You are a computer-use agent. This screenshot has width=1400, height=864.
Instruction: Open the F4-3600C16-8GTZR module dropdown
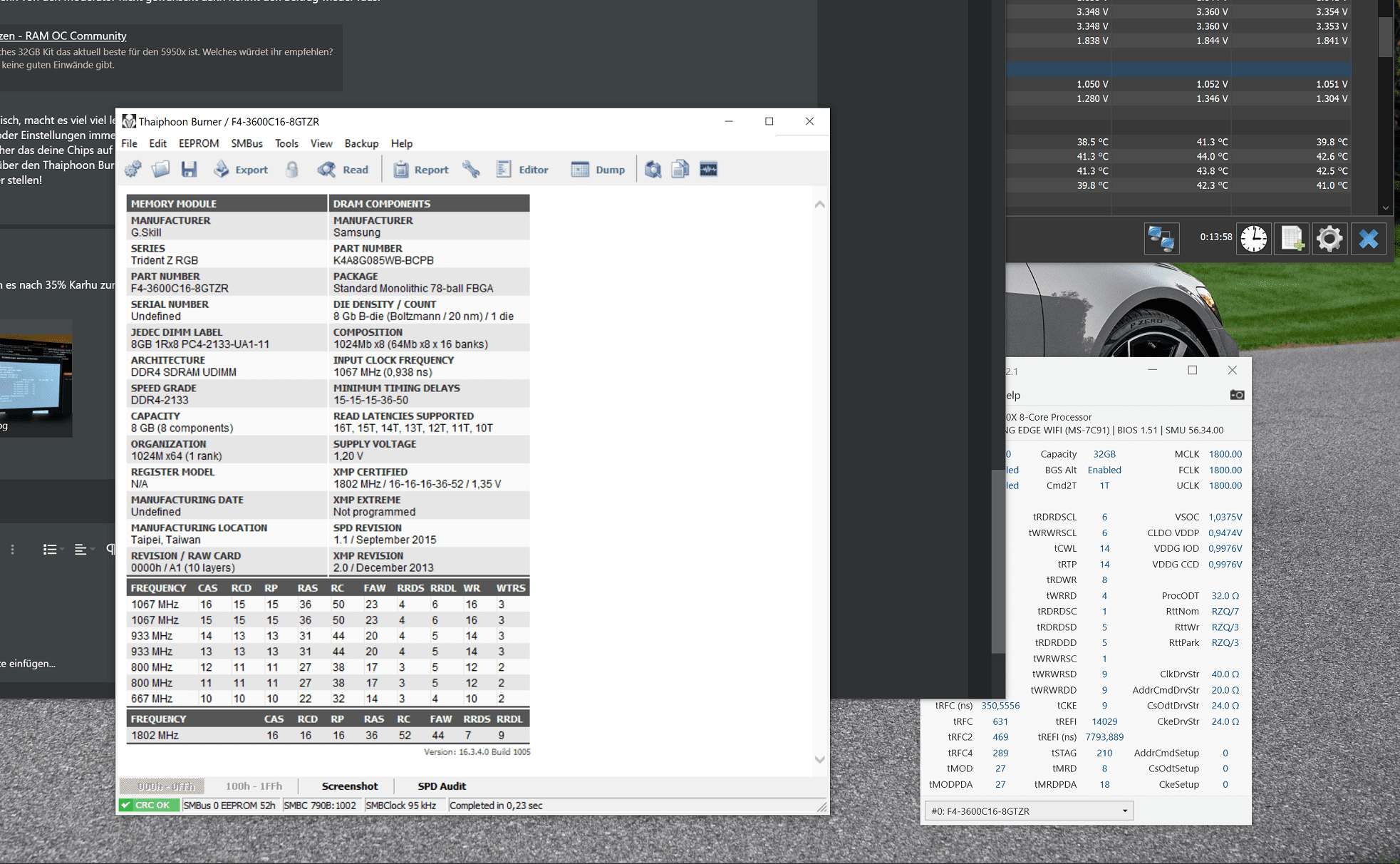(1029, 811)
